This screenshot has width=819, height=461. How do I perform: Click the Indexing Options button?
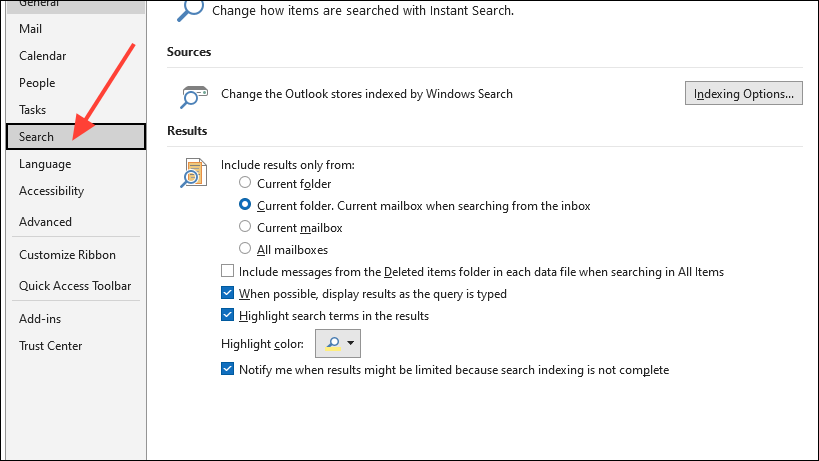744,94
